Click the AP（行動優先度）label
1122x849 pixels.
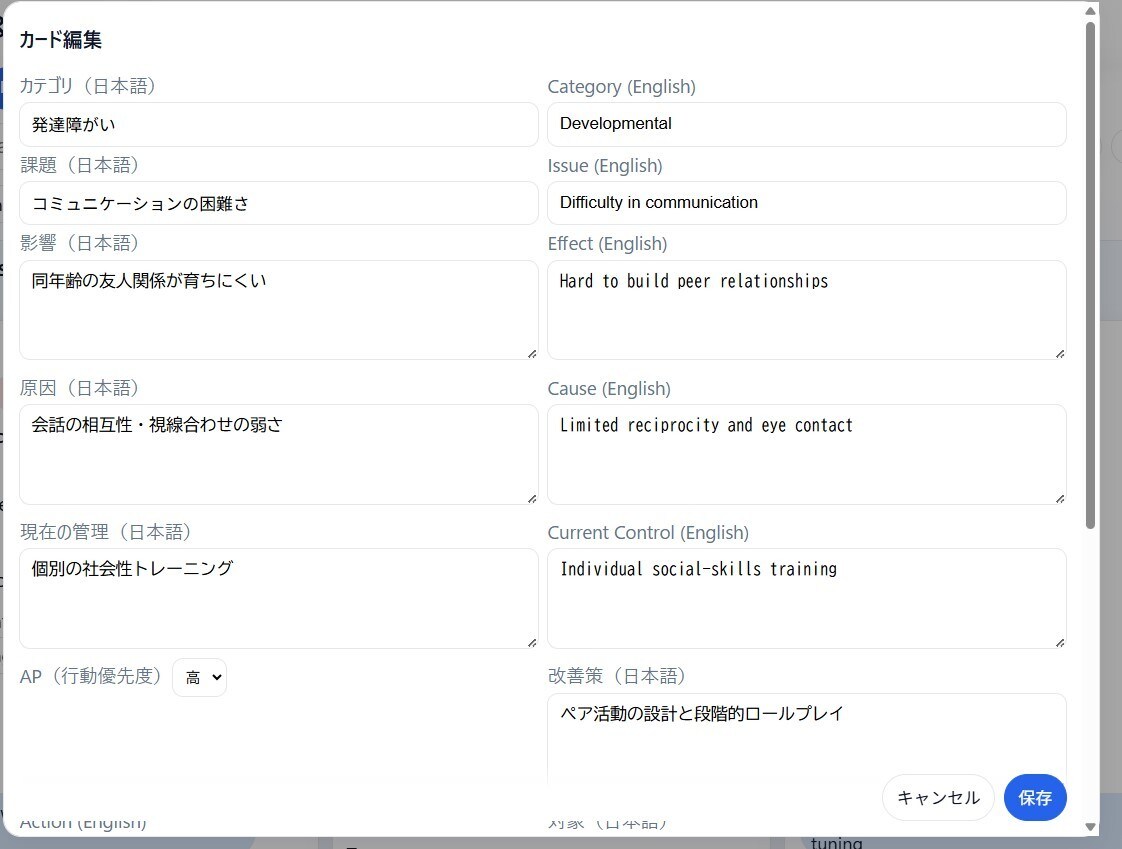tap(91, 676)
